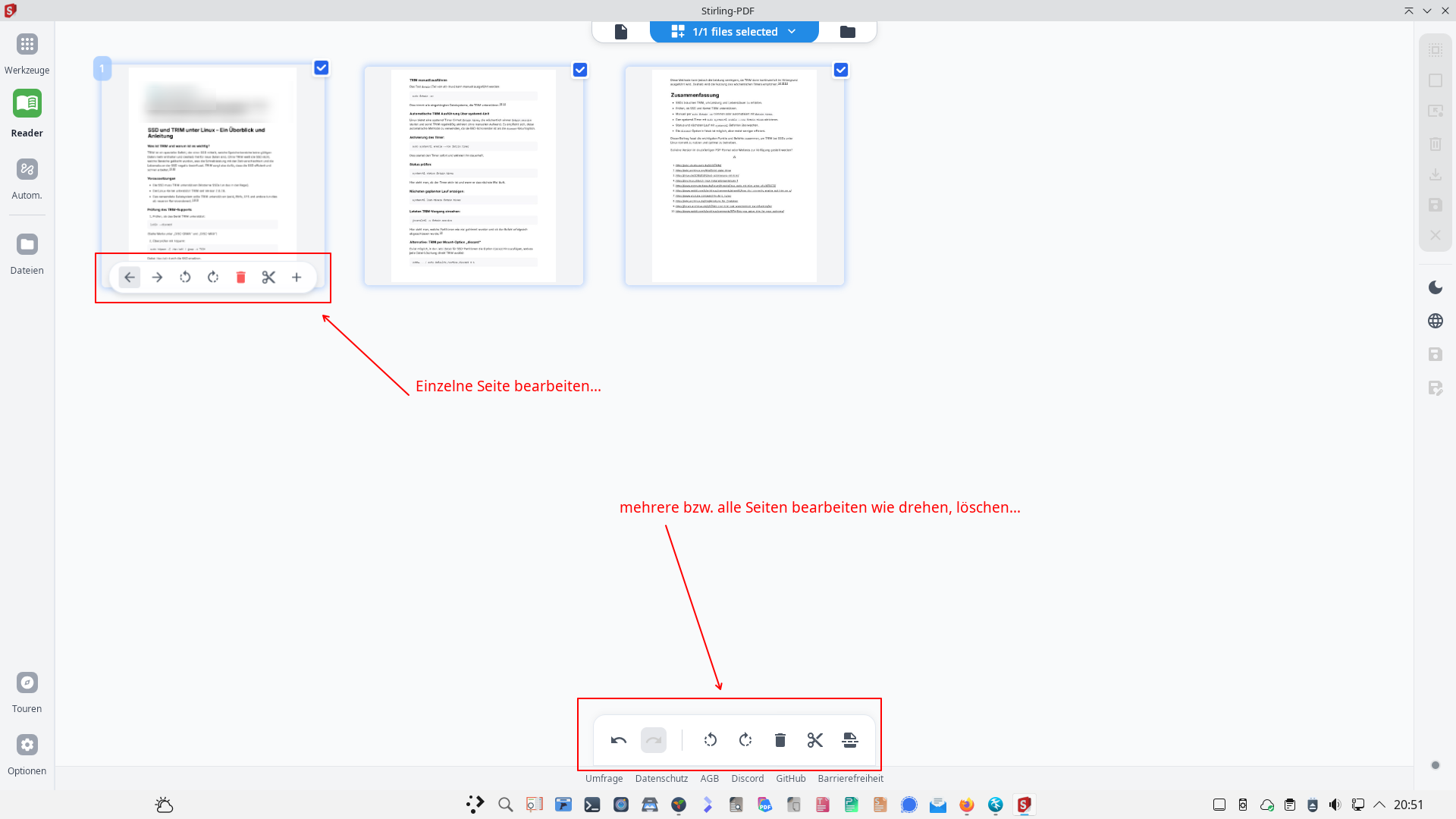Open the Datenschutz footer link

661,779
